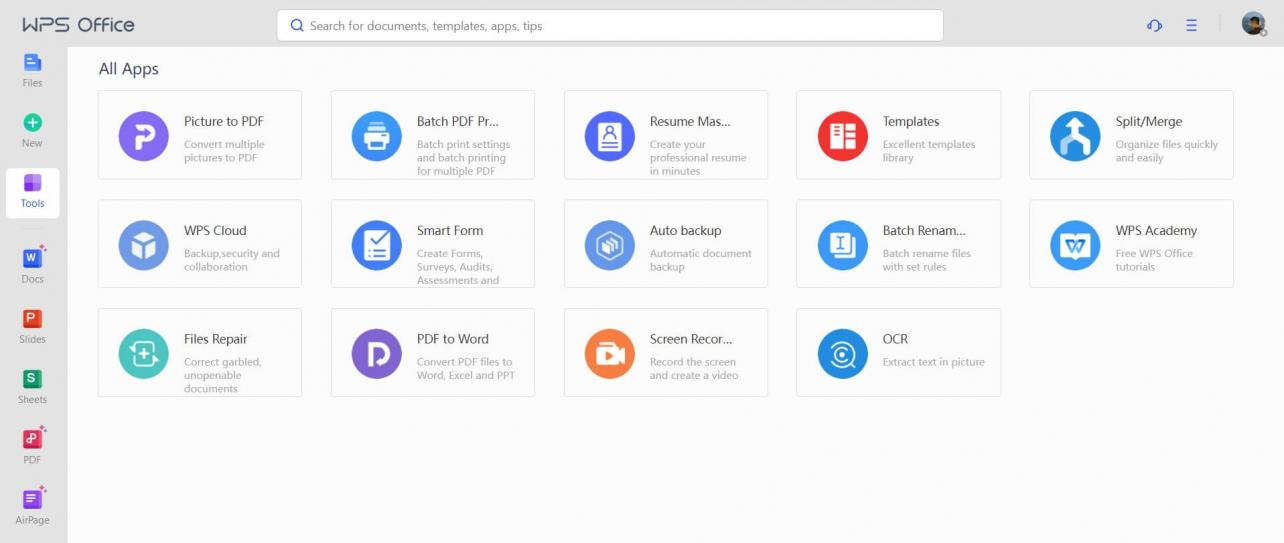The image size is (1284, 543).
Task: Click the PDF to Word purple icon
Action: (x=377, y=354)
